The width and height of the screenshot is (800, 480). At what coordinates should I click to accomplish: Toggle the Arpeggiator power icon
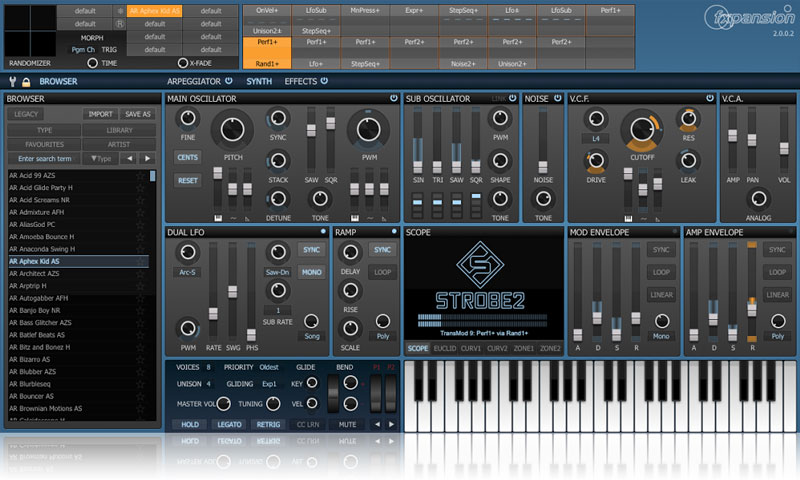pyautogui.click(x=229, y=81)
